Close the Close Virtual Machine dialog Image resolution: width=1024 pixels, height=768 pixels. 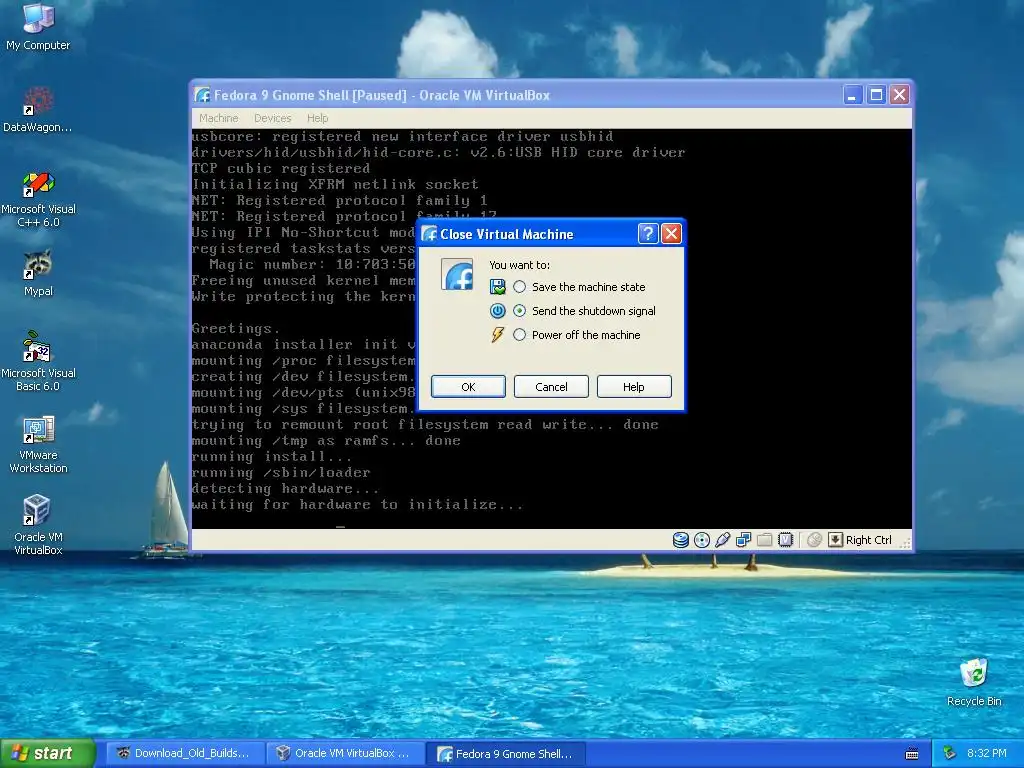point(671,234)
